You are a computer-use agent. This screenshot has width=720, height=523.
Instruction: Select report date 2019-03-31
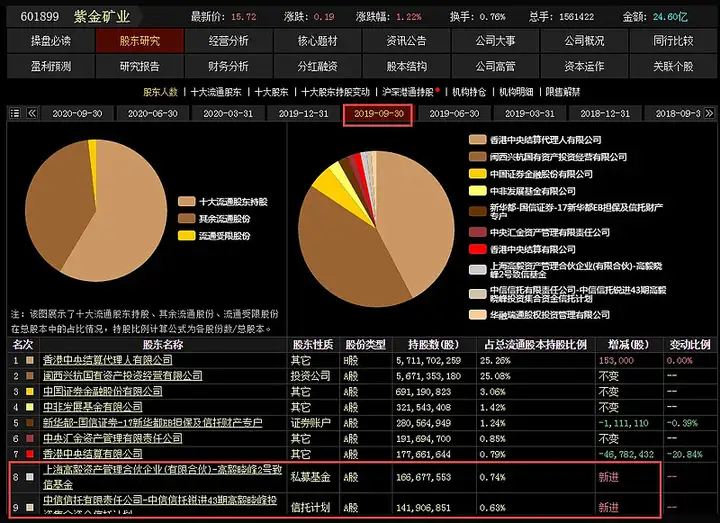pyautogui.click(x=529, y=113)
